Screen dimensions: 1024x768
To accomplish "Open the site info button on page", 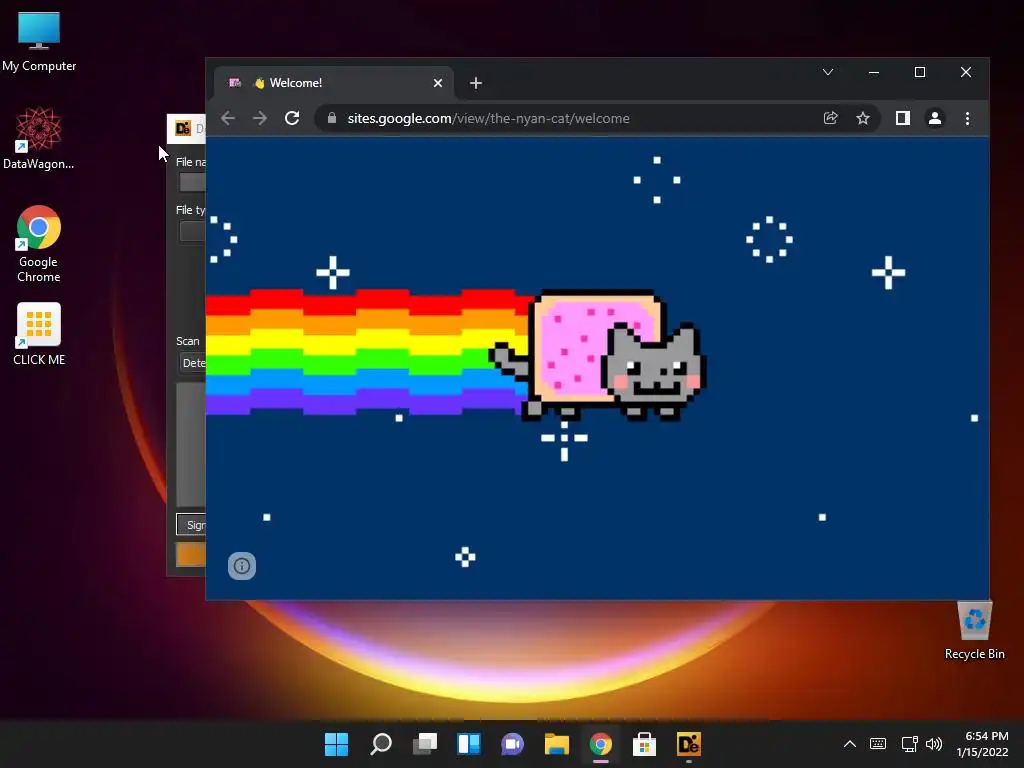I will point(242,566).
